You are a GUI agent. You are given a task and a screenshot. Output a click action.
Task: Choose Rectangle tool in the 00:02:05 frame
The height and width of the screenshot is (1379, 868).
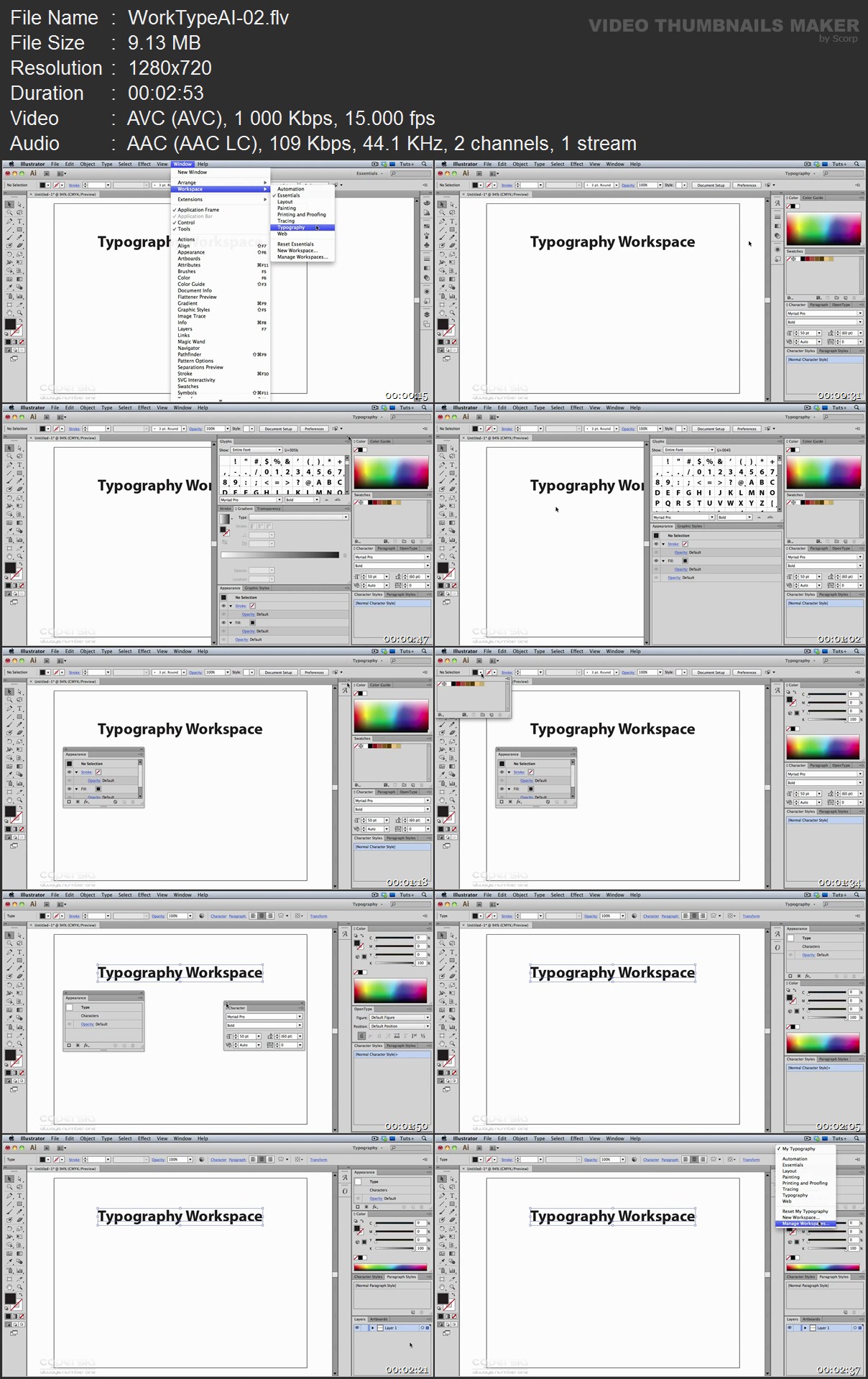452,960
